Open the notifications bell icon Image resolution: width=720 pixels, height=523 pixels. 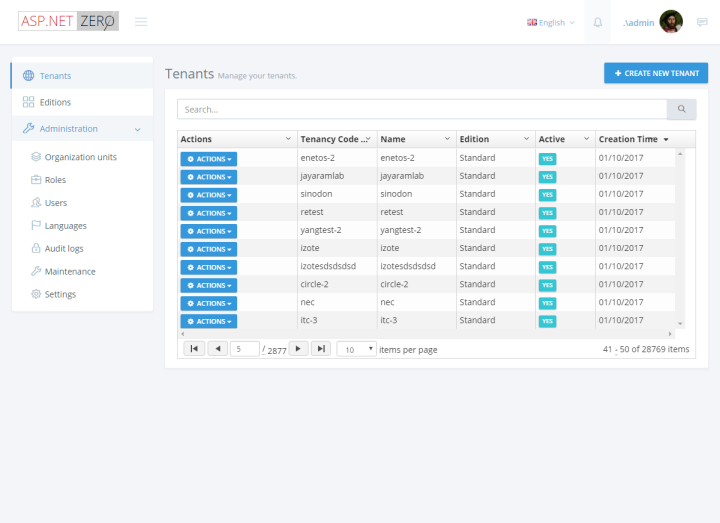point(597,22)
